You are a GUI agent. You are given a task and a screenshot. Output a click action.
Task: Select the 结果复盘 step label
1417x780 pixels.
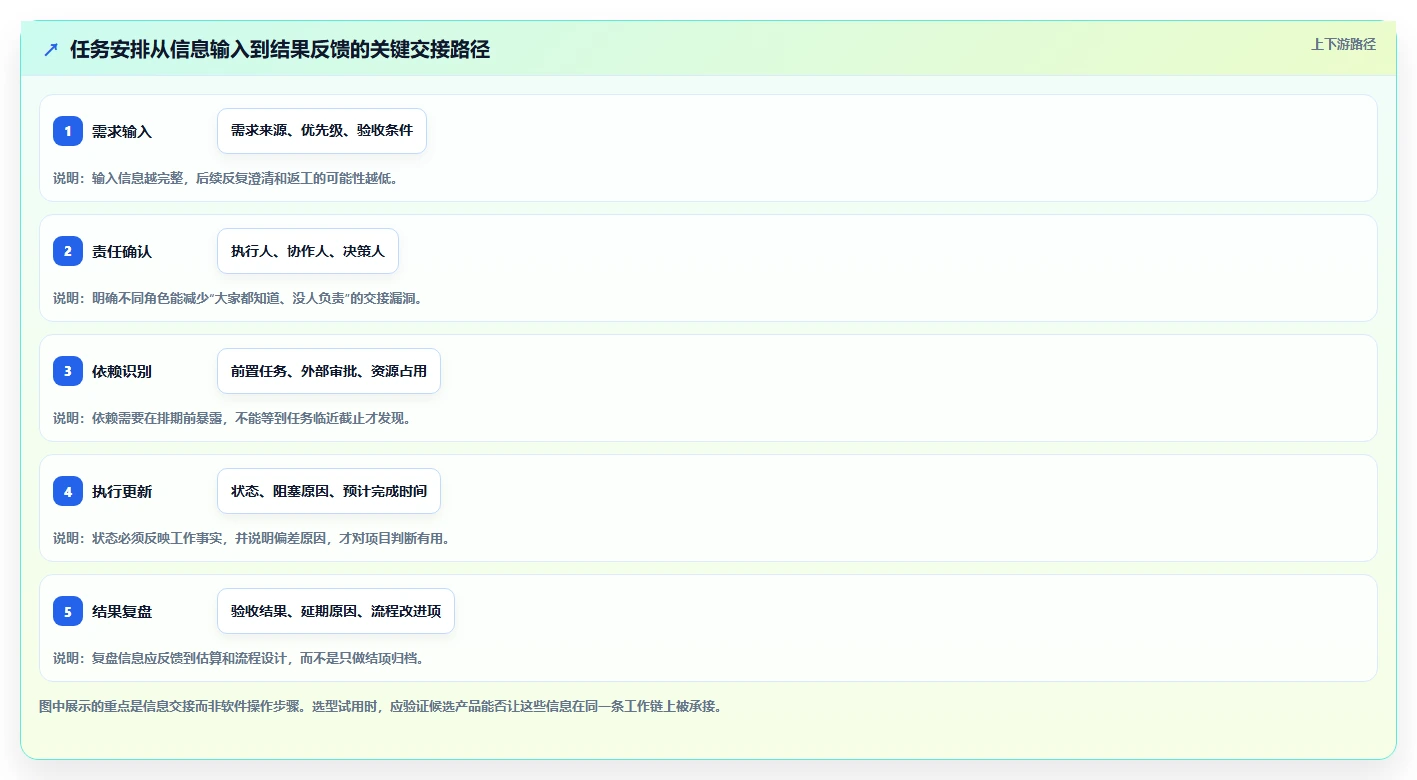(x=122, y=611)
